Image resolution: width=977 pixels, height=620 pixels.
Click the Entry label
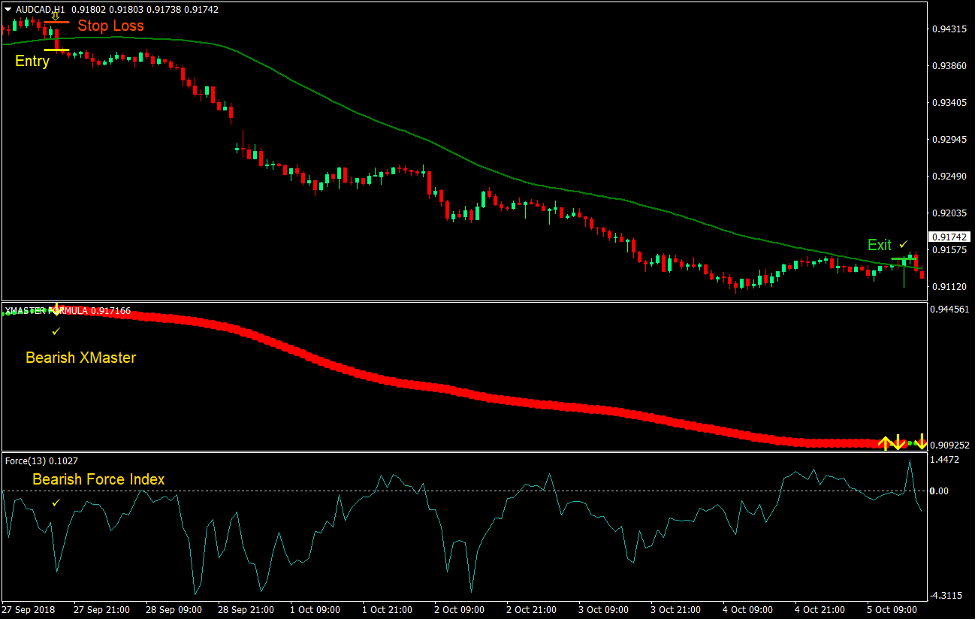pyautogui.click(x=31, y=61)
